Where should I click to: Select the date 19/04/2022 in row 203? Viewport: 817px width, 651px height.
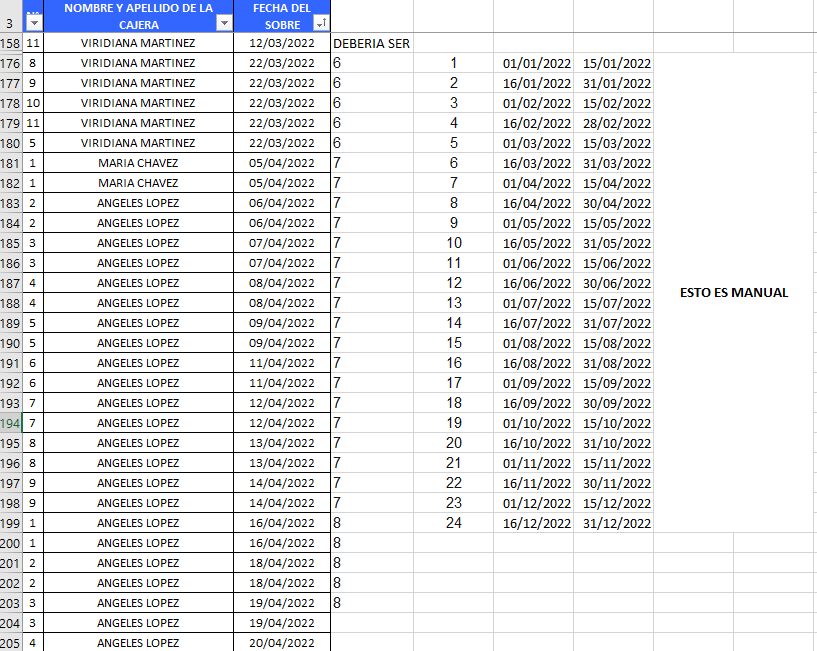(282, 603)
